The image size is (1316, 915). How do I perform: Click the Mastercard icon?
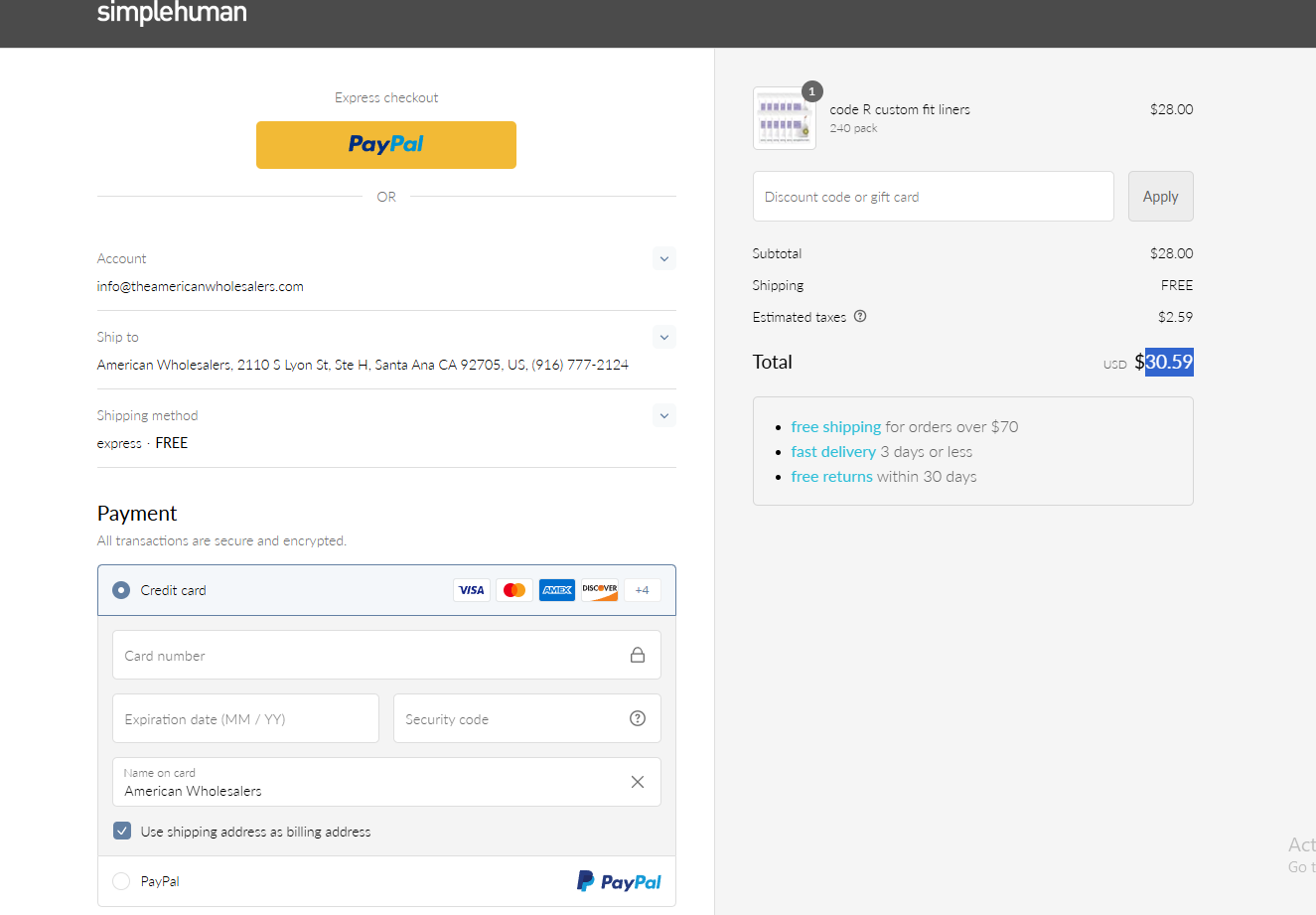(x=514, y=590)
